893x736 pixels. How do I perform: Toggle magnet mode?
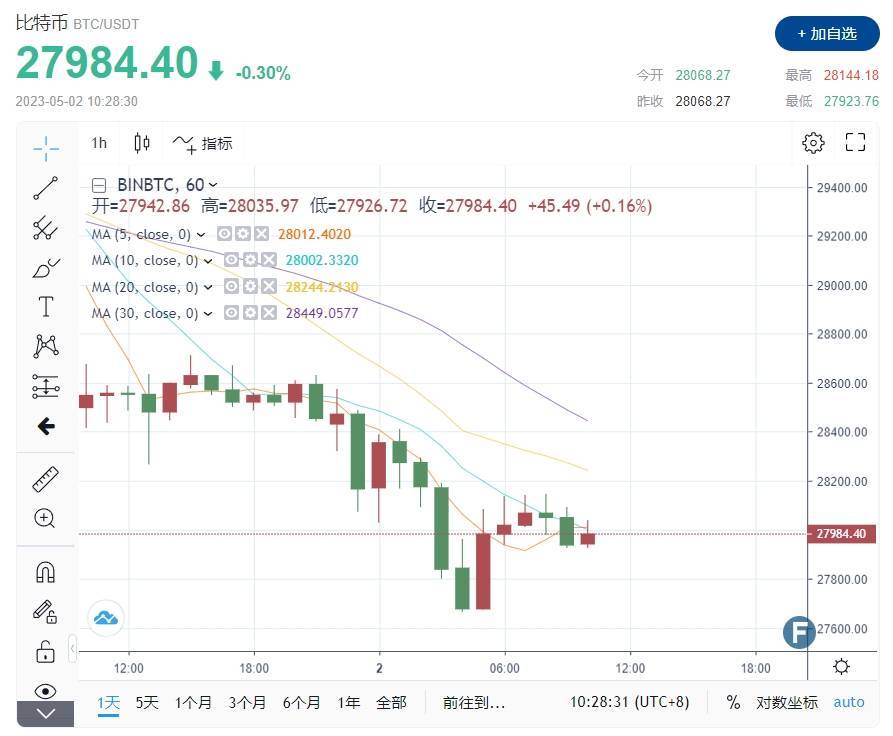click(46, 572)
